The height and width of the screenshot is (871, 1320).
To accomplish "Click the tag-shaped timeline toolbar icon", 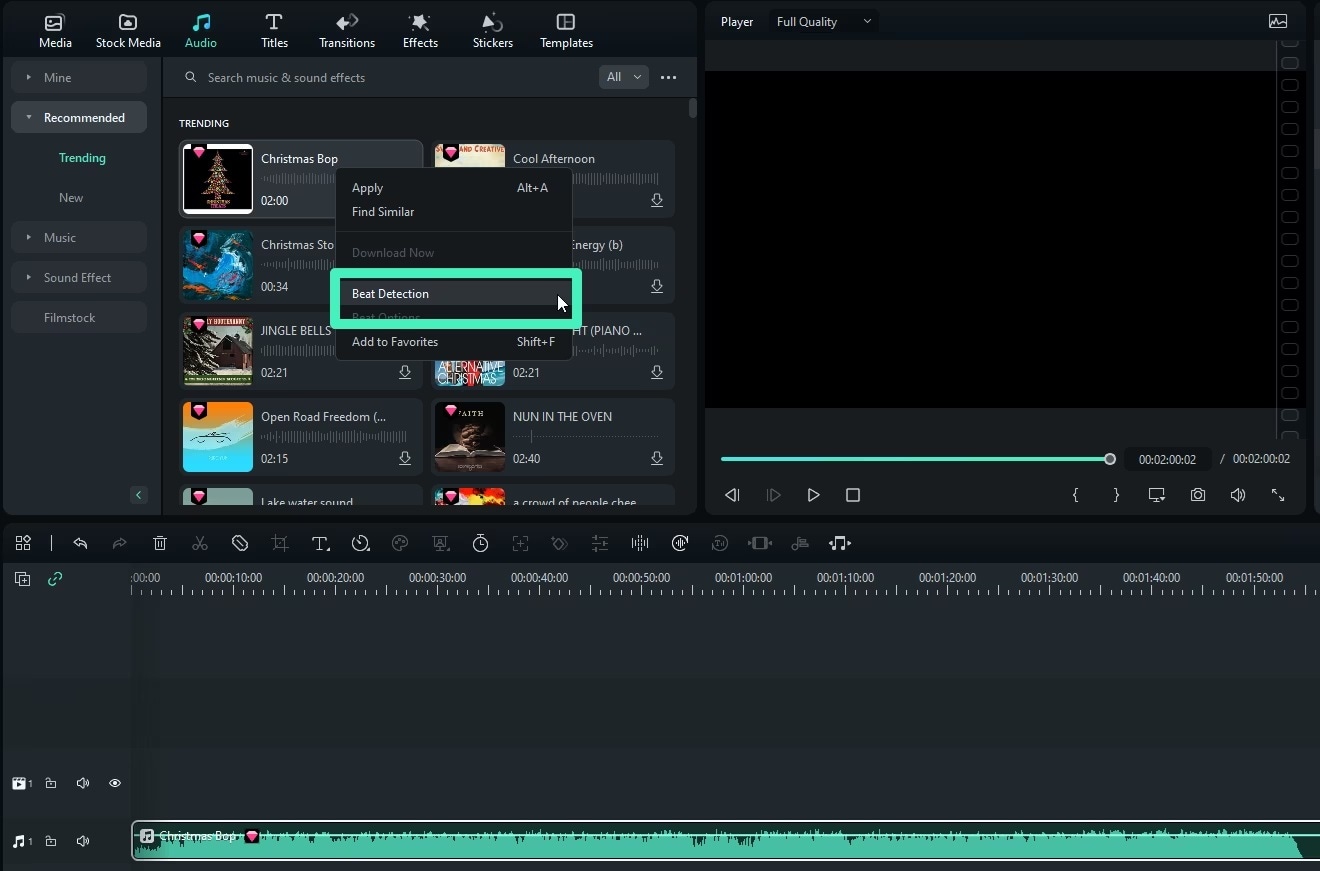I will coord(240,543).
